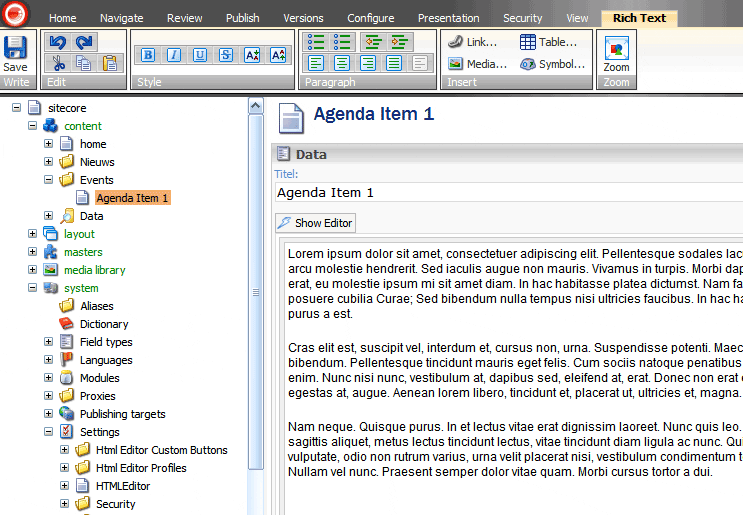Click the Cut scissors icon
The width and height of the screenshot is (743, 515).
tap(57, 63)
